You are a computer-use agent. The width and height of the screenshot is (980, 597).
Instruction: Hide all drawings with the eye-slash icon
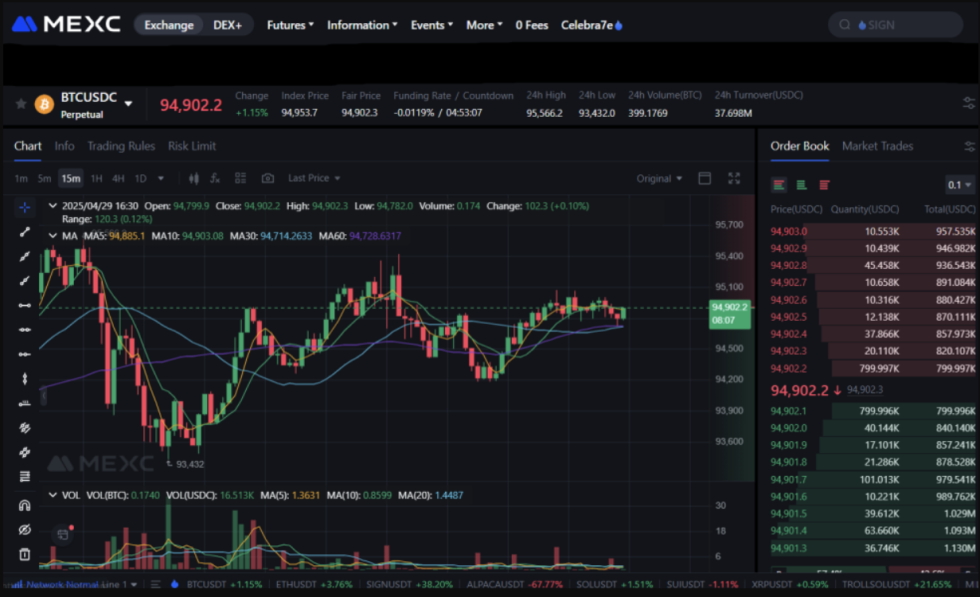point(24,529)
